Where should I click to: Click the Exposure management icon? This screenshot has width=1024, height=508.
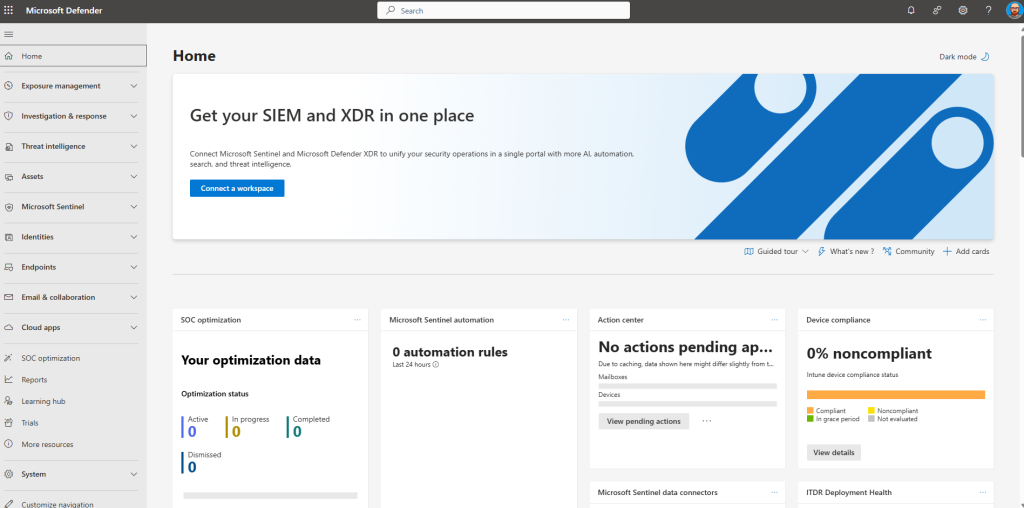coord(8,86)
